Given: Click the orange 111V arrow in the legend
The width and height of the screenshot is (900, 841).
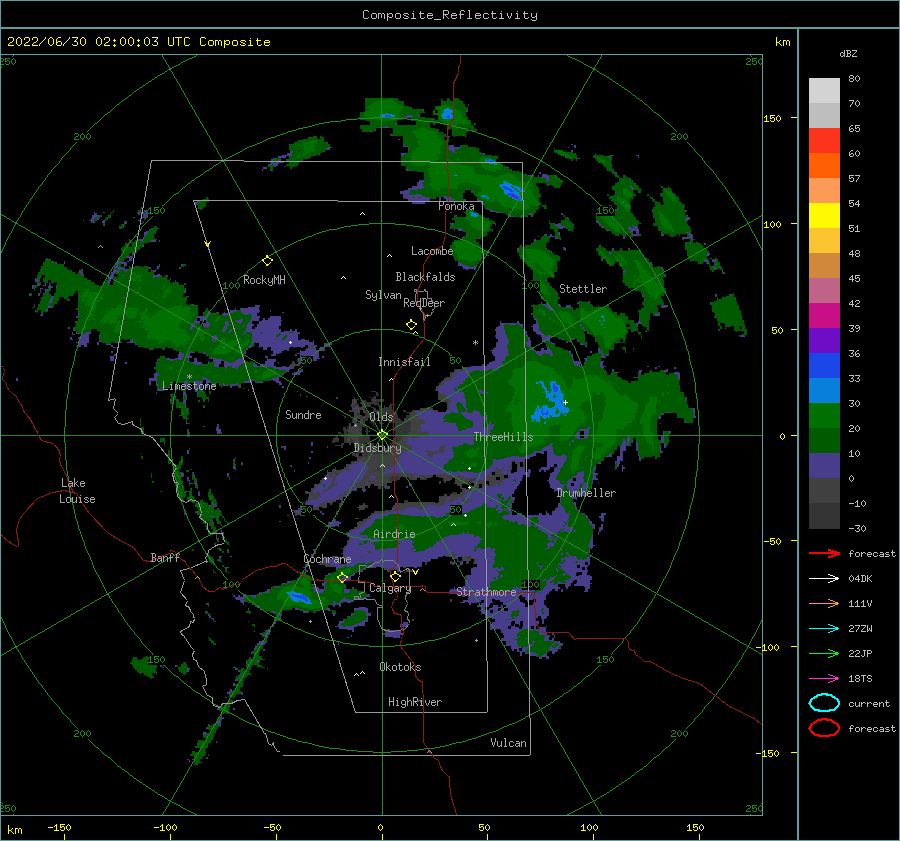Looking at the screenshot, I should coord(824,603).
